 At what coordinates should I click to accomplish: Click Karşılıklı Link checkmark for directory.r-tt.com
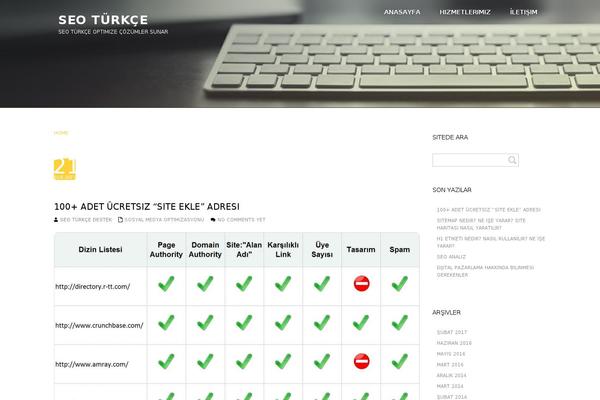click(x=283, y=284)
